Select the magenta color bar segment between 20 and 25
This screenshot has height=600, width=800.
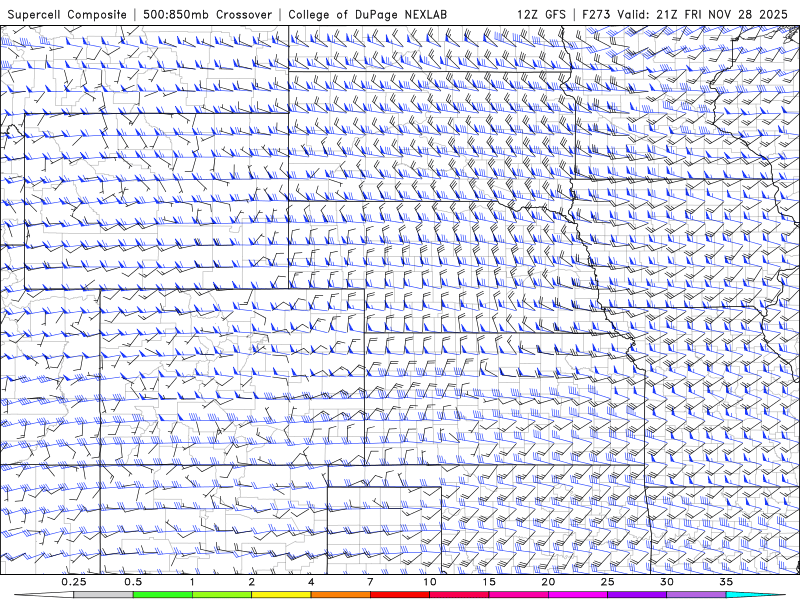pos(578,595)
